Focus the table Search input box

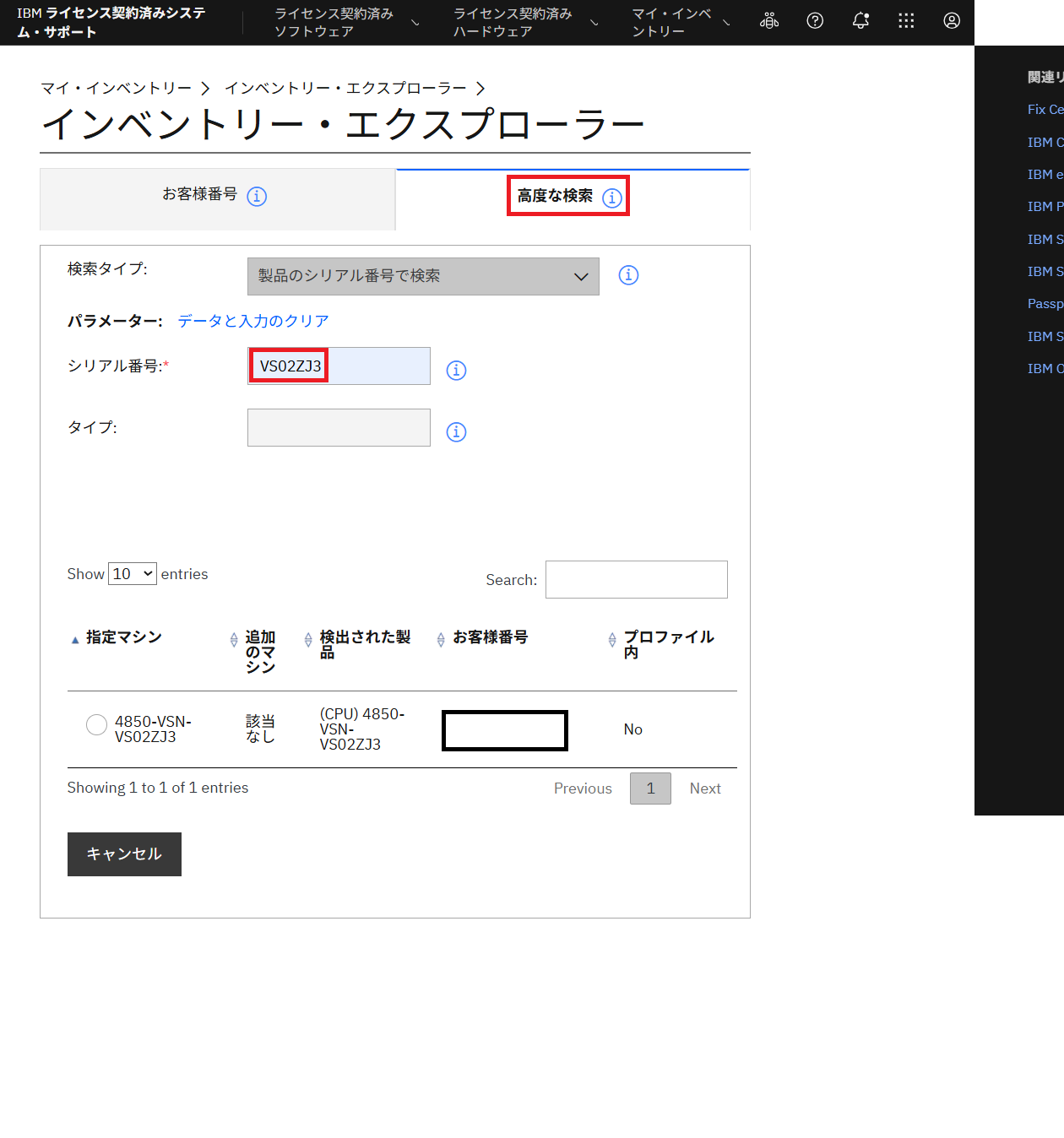[x=637, y=580]
